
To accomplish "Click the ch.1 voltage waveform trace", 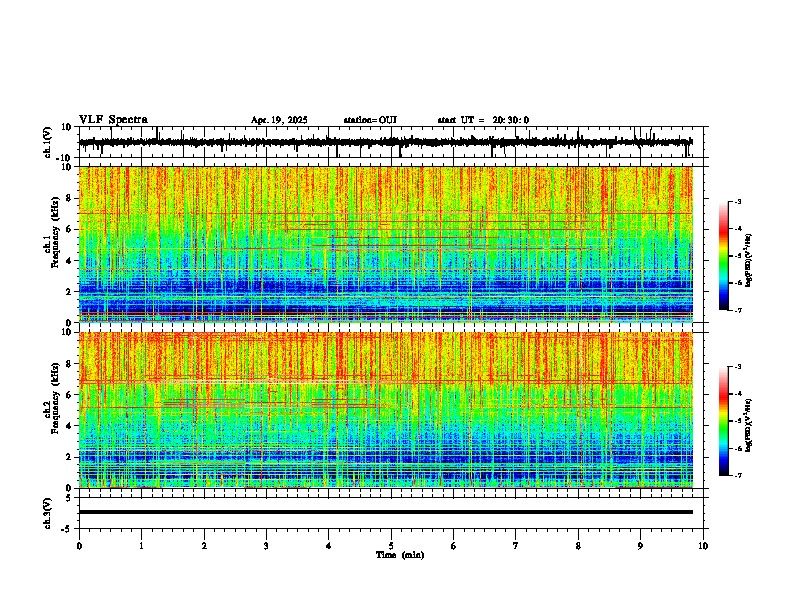I will [x=385, y=142].
